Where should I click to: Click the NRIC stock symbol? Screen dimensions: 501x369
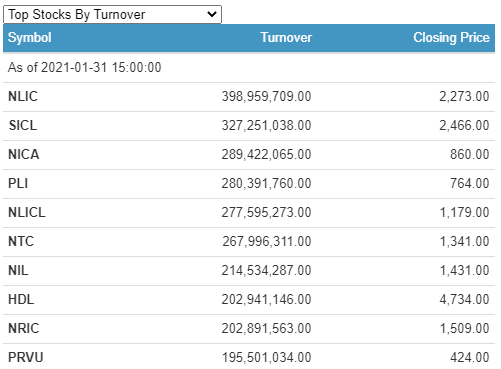[24, 328]
